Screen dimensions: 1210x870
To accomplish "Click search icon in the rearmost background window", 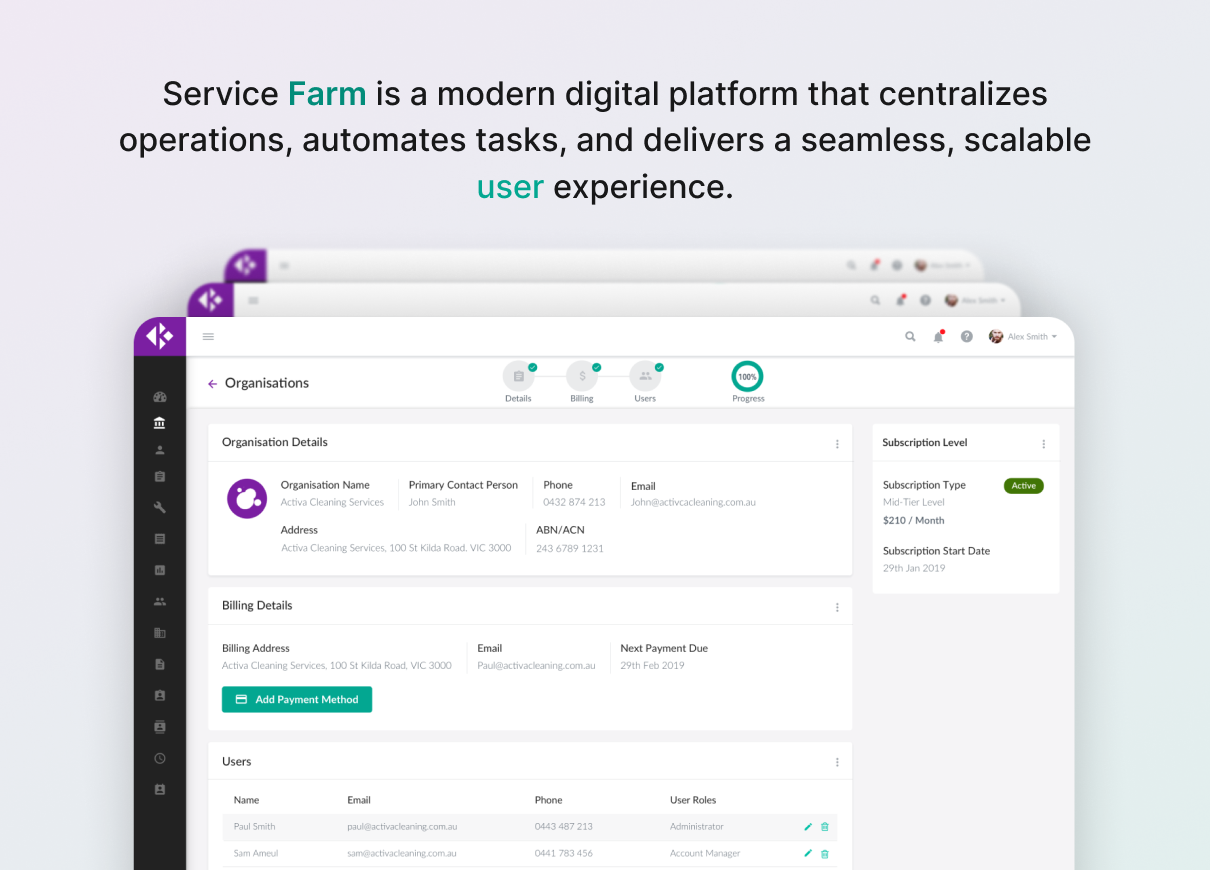I will pyautogui.click(x=851, y=266).
